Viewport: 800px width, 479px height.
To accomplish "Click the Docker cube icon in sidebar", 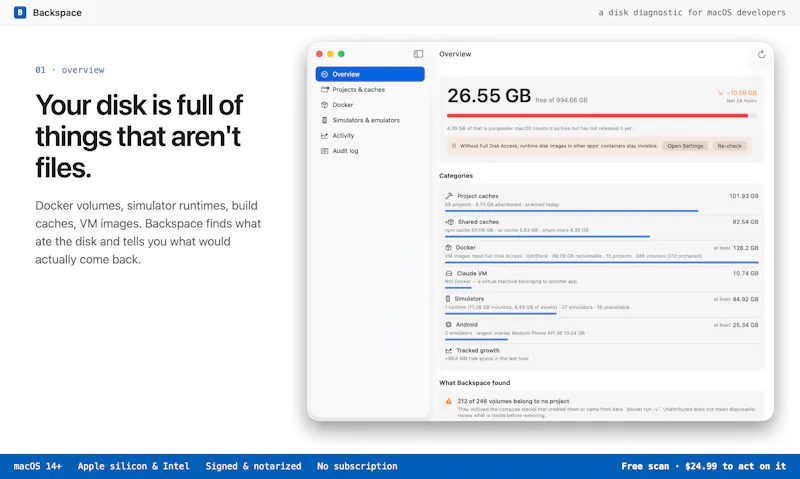I will [x=324, y=105].
